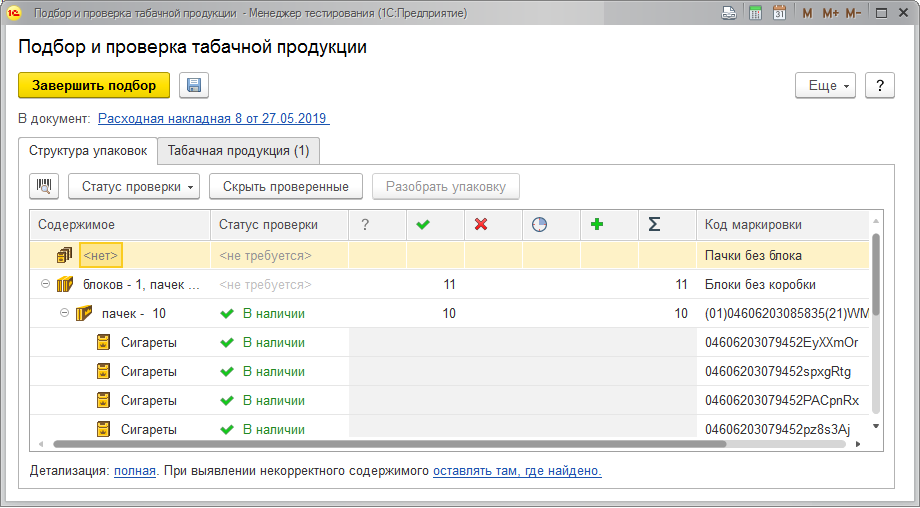920x508 pixels.
Task: Click <не требуется> status in блоков row
Action: point(265,285)
